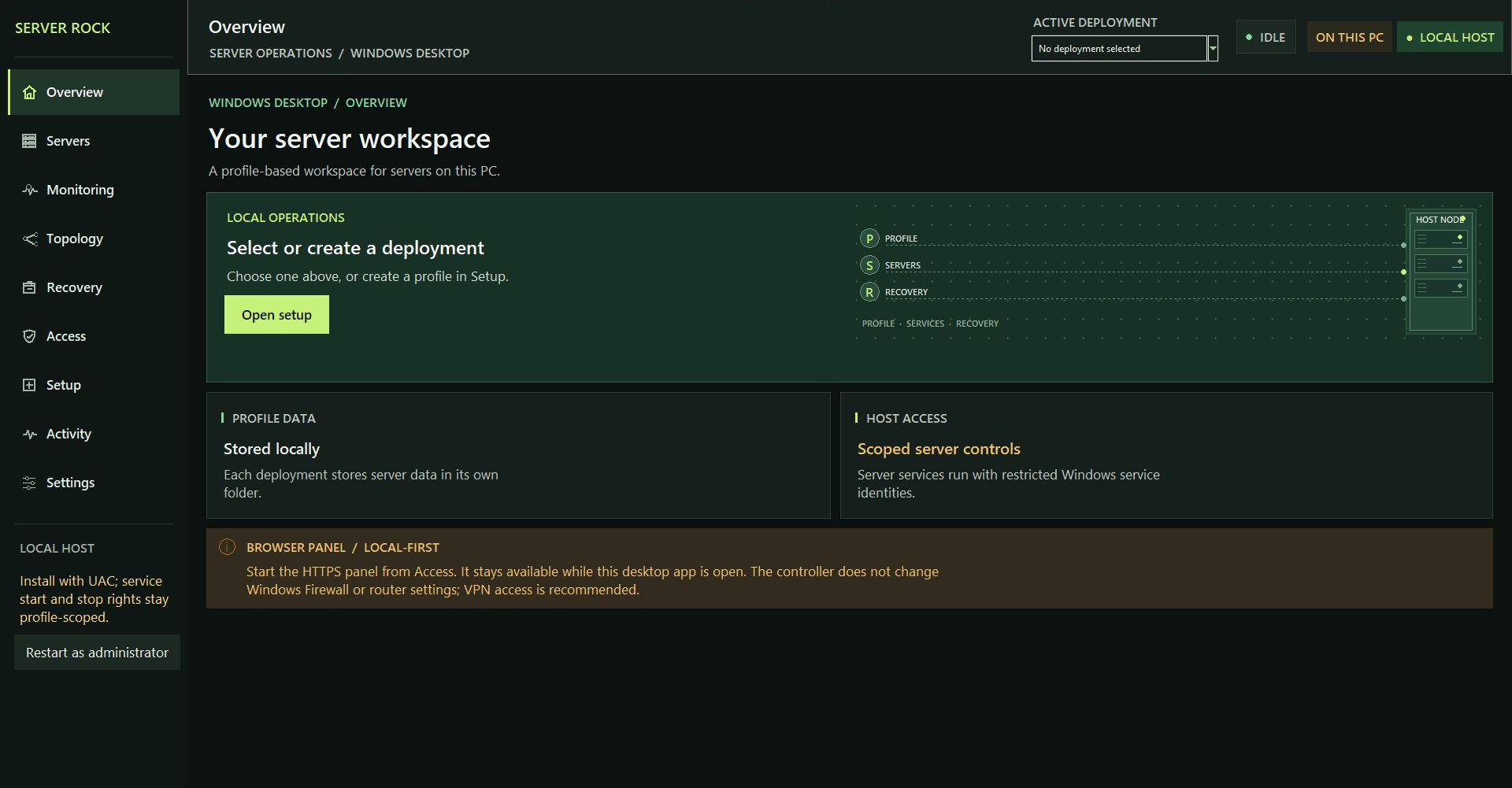Click the Settings sliders icon in sidebar
The height and width of the screenshot is (788, 1512).
[x=29, y=483]
